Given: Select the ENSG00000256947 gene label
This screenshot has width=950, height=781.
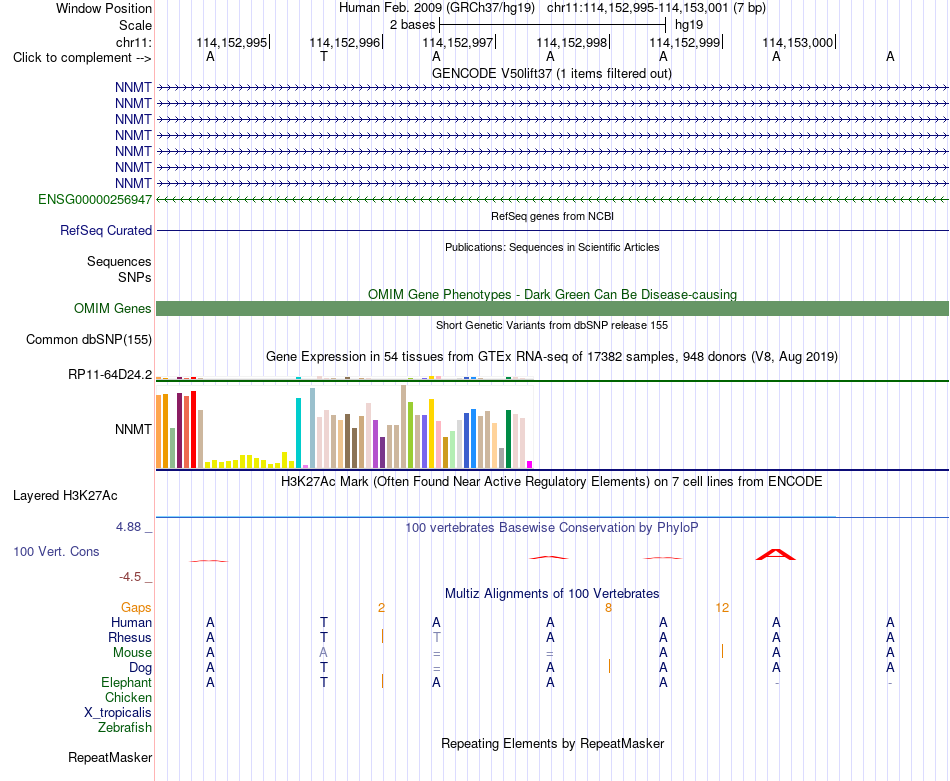Looking at the screenshot, I should (x=95, y=199).
